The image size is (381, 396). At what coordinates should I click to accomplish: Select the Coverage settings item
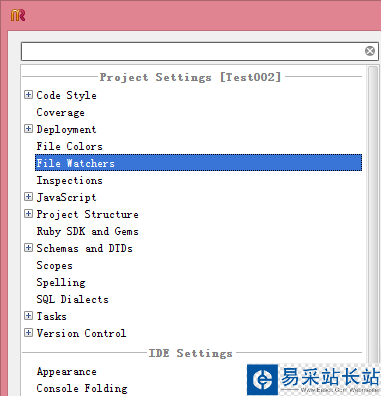(x=60, y=112)
